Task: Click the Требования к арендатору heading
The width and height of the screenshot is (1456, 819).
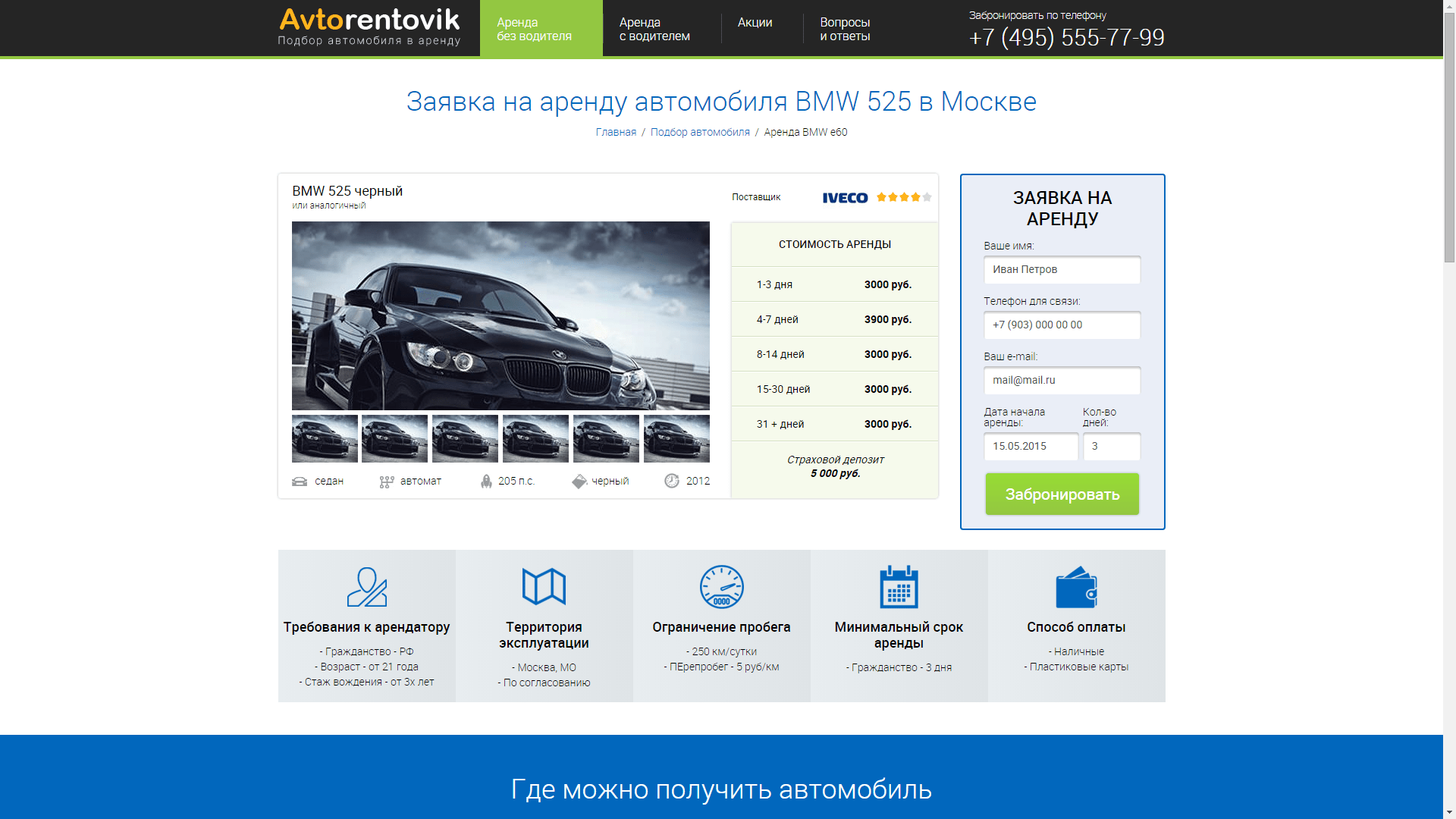Action: [x=367, y=627]
